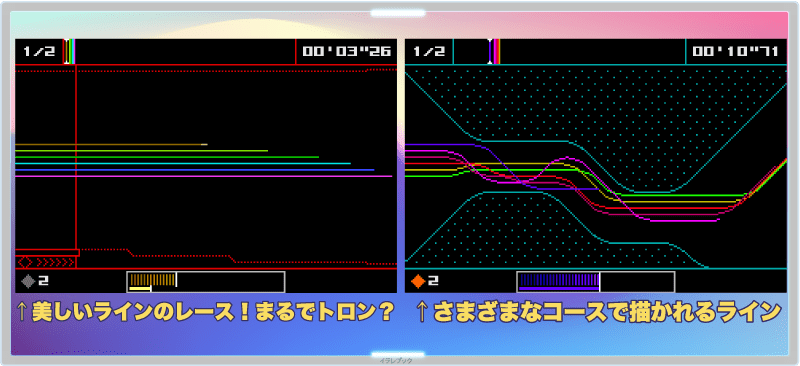The height and width of the screenshot is (366, 800).
Task: Open the right cyan-track game screenshot
Action: coord(595,166)
